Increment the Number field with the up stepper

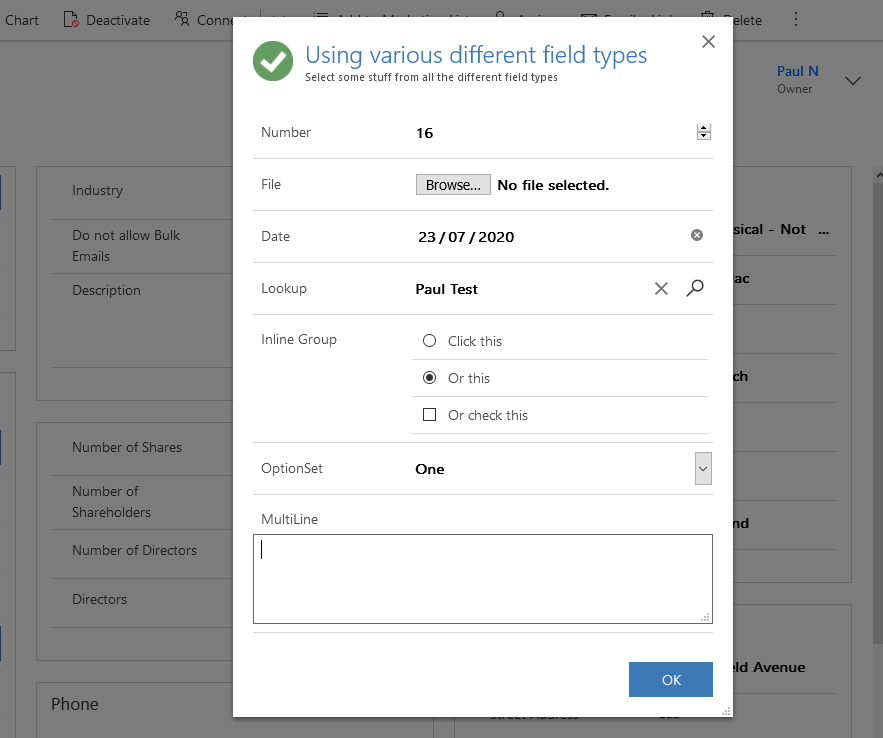(703, 127)
